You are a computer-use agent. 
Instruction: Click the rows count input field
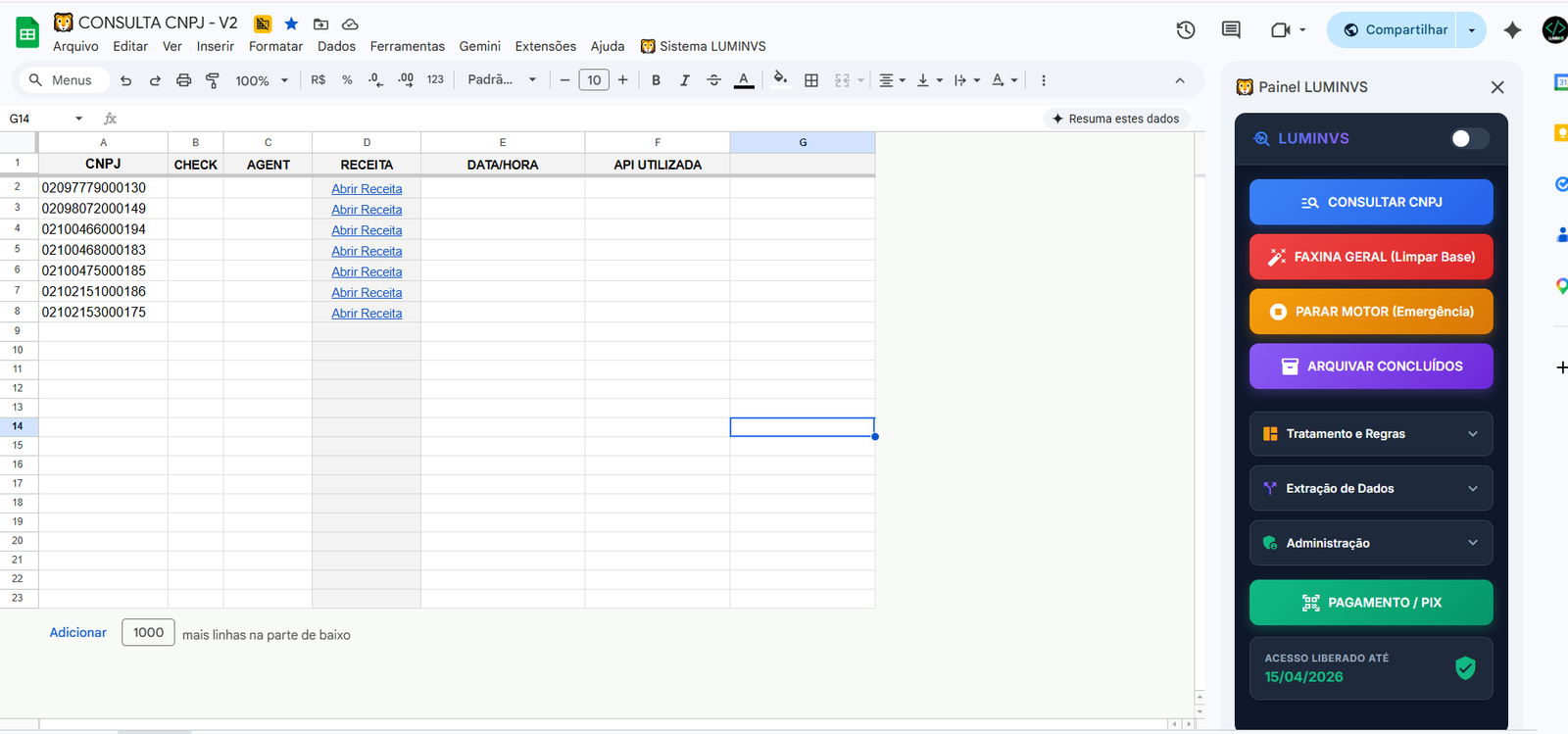(x=148, y=633)
